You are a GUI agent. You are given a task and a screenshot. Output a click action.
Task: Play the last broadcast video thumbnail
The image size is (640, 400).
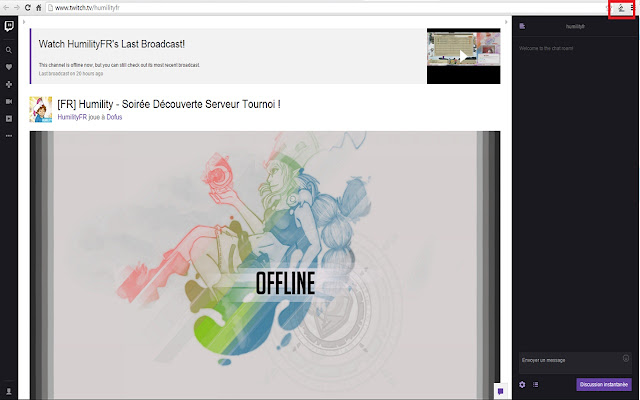click(x=463, y=56)
